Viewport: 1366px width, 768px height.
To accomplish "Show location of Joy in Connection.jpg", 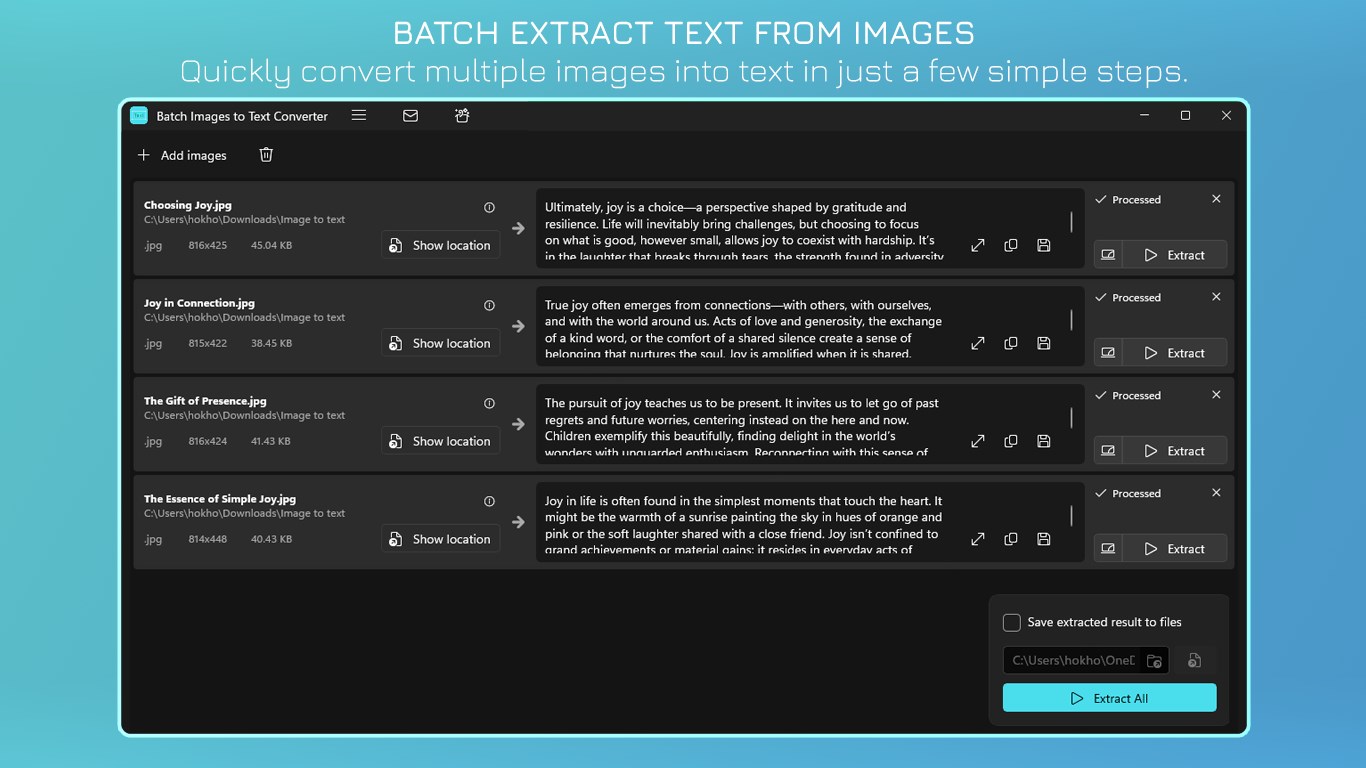I will click(440, 343).
